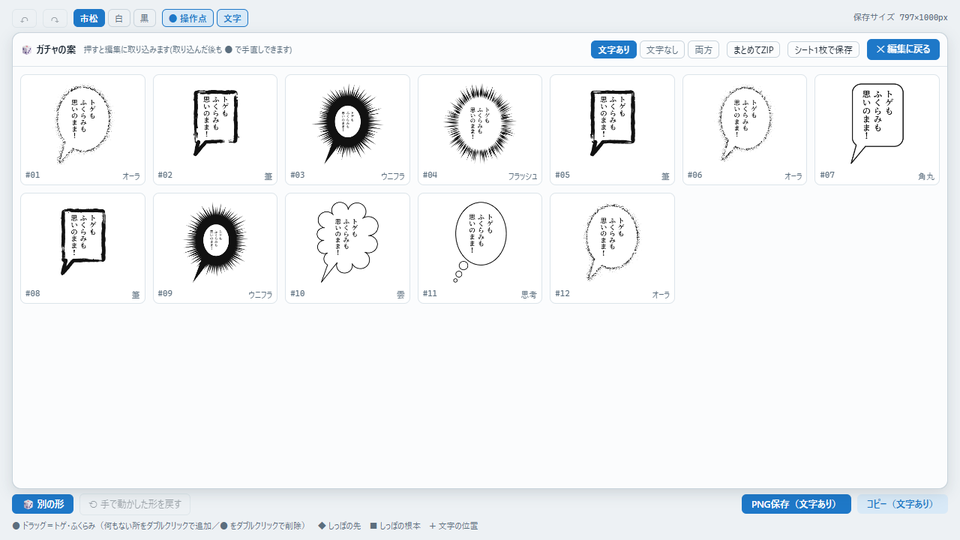Select the 市松 checkered background option
Image resolution: width=960 pixels, height=540 pixels.
click(89, 18)
